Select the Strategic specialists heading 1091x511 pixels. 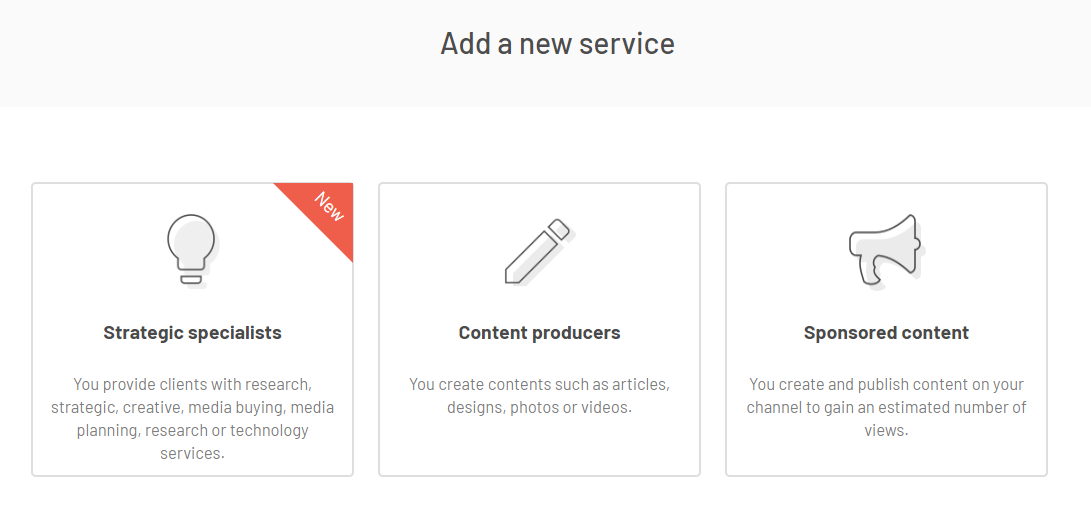coord(193,333)
